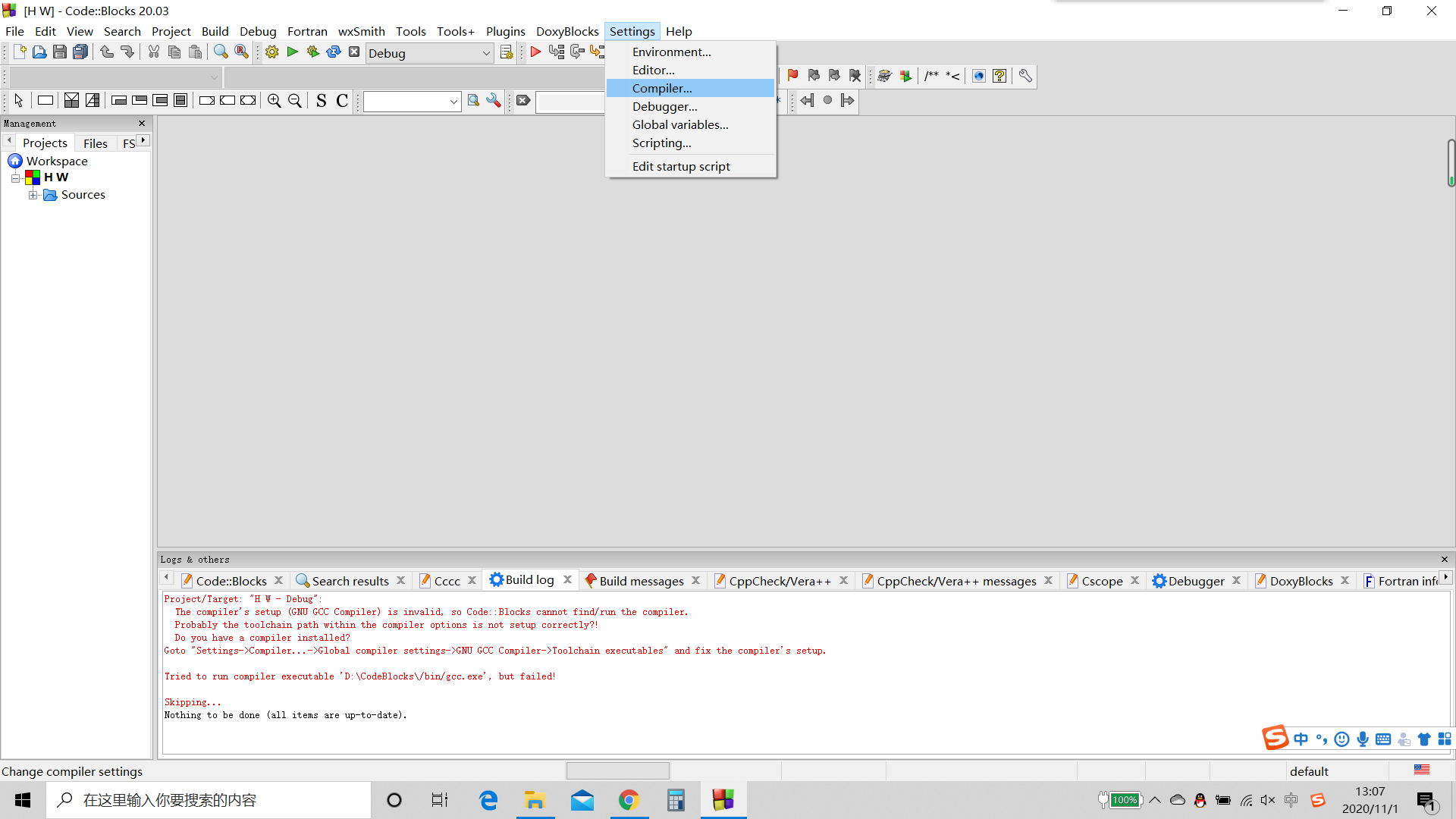Screen dimensions: 1456x819
Task: Expand the Sources folder node
Action: [33, 195]
